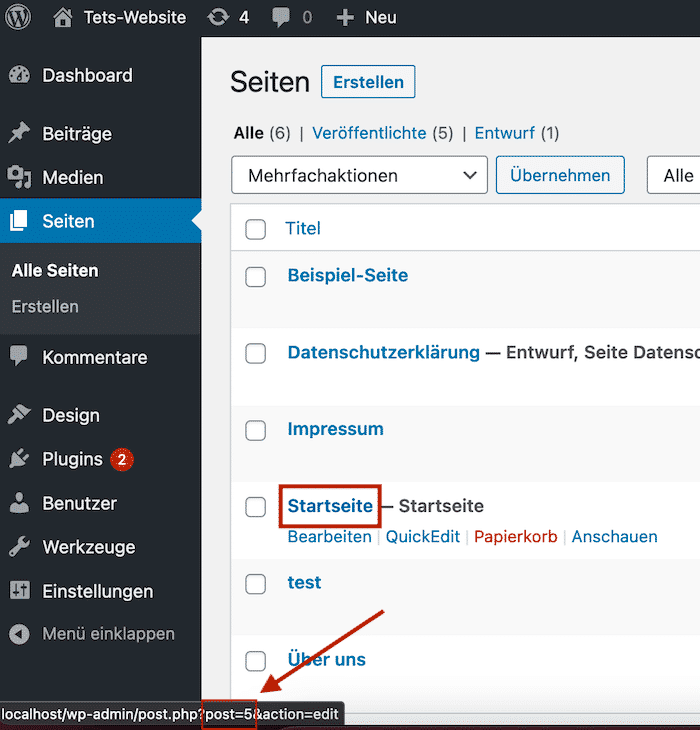
Task: Click the Einstellungen sliders icon
Action: (19, 591)
